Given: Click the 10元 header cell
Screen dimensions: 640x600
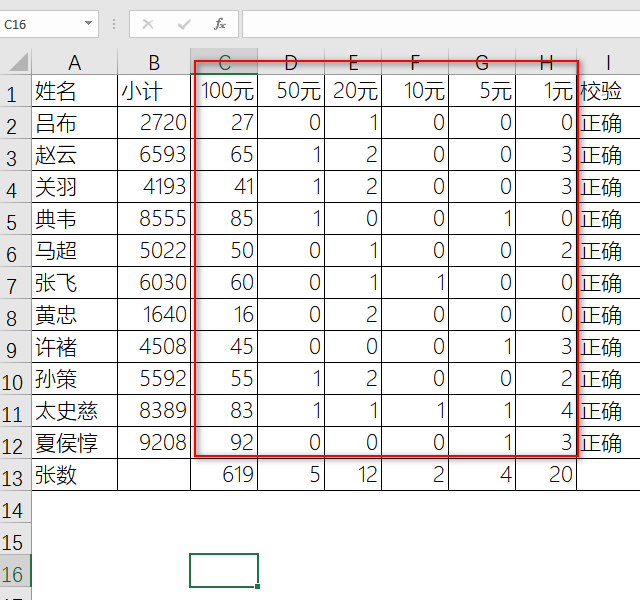Looking at the screenshot, I should (415, 91).
